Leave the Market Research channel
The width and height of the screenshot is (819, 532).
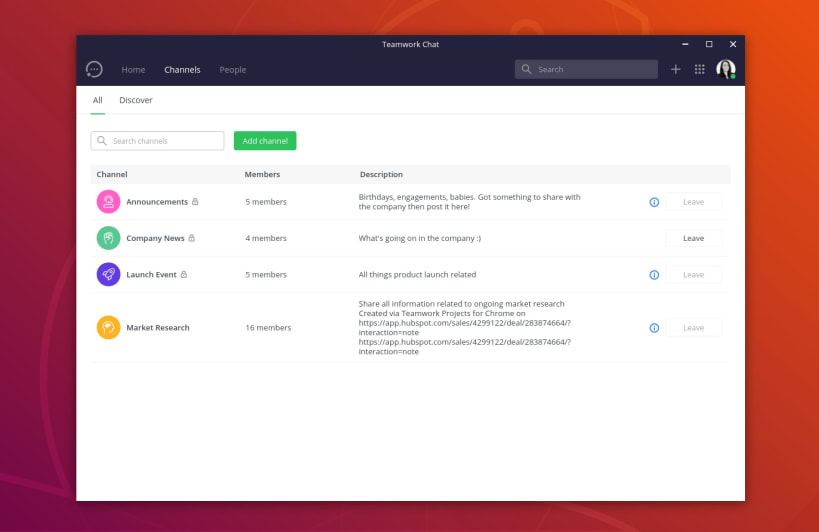click(x=694, y=328)
